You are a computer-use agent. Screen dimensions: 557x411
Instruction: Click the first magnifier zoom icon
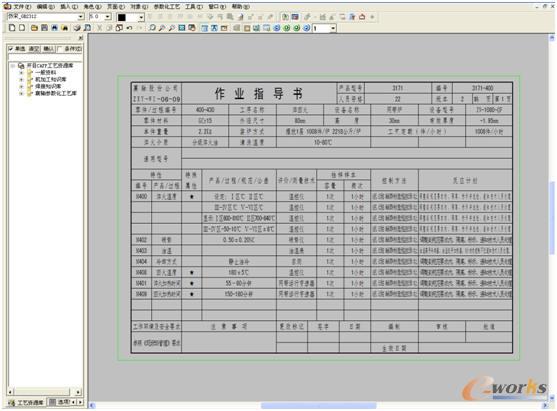pos(152,28)
